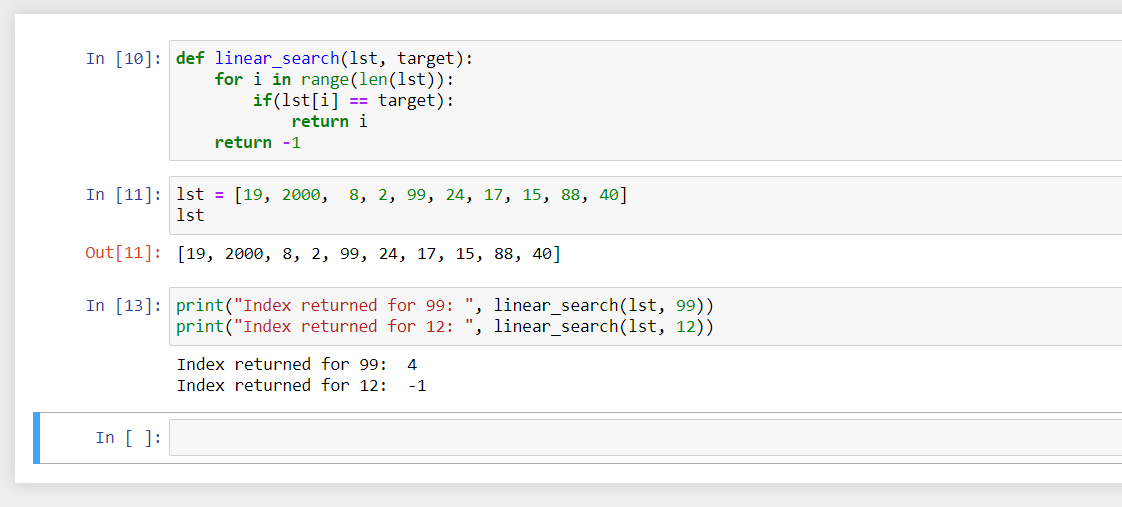Image resolution: width=1122 pixels, height=507 pixels.
Task: Click the print statements code cell
Action: tap(645, 316)
